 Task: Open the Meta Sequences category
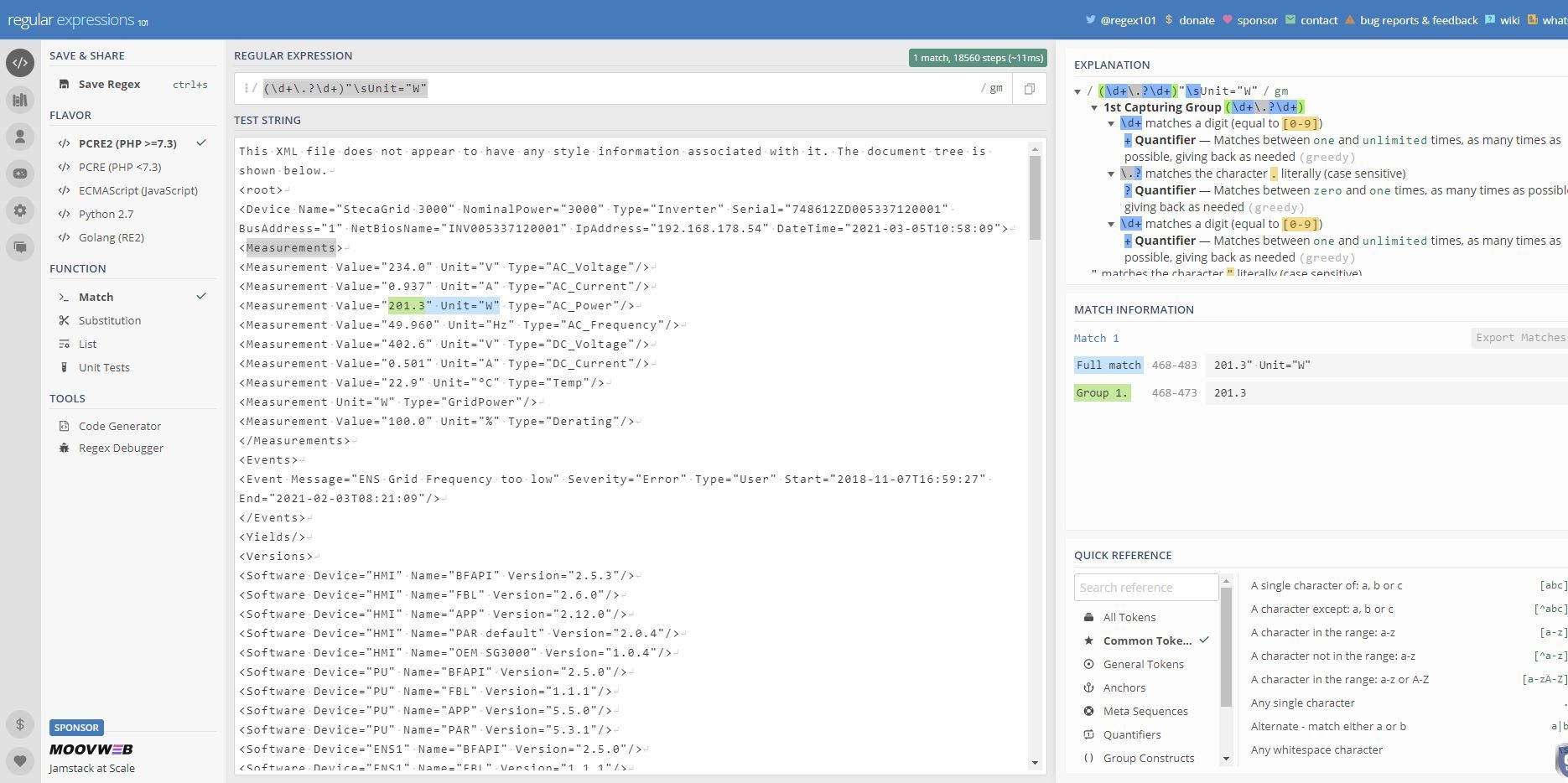[x=1146, y=711]
